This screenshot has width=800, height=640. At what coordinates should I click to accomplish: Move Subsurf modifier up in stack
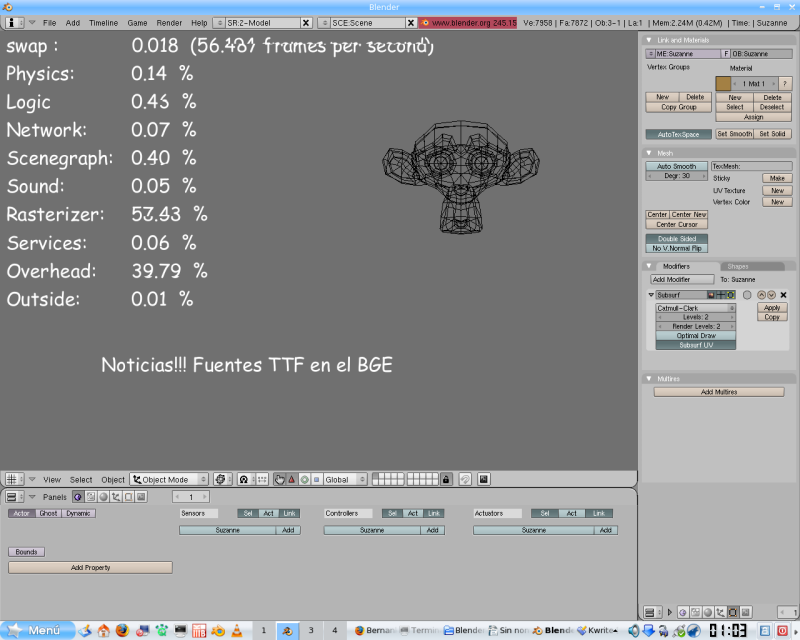761,295
